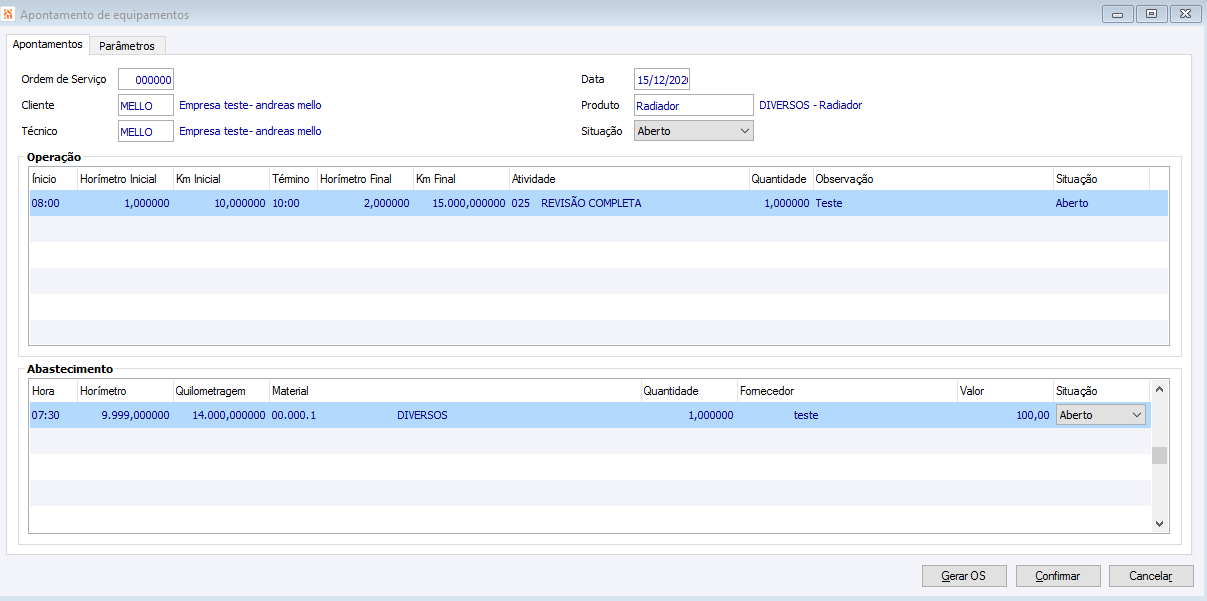
Task: Click the 10,000000 Km Inicial cell
Action: [221, 203]
